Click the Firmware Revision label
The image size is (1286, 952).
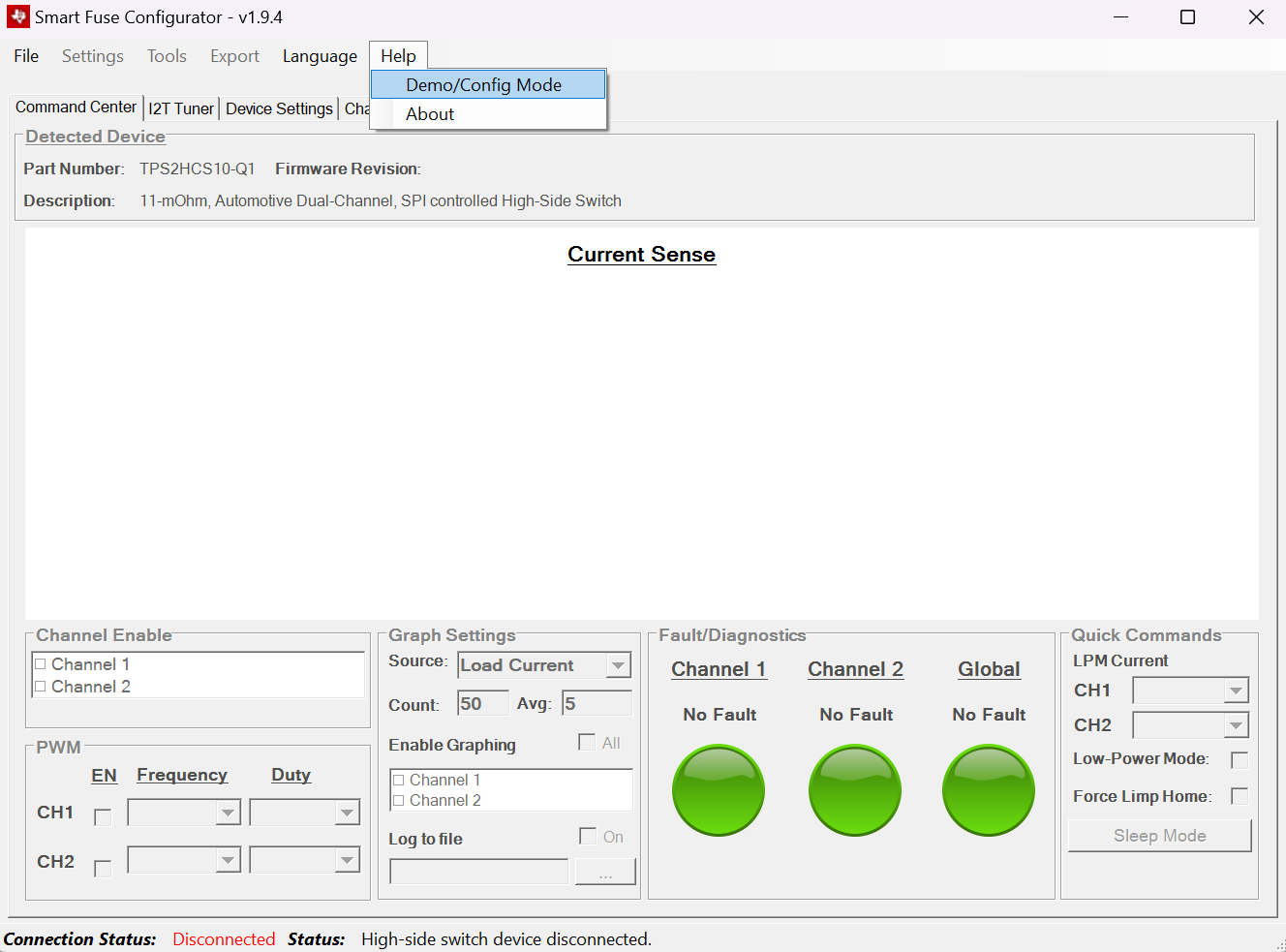(x=348, y=169)
